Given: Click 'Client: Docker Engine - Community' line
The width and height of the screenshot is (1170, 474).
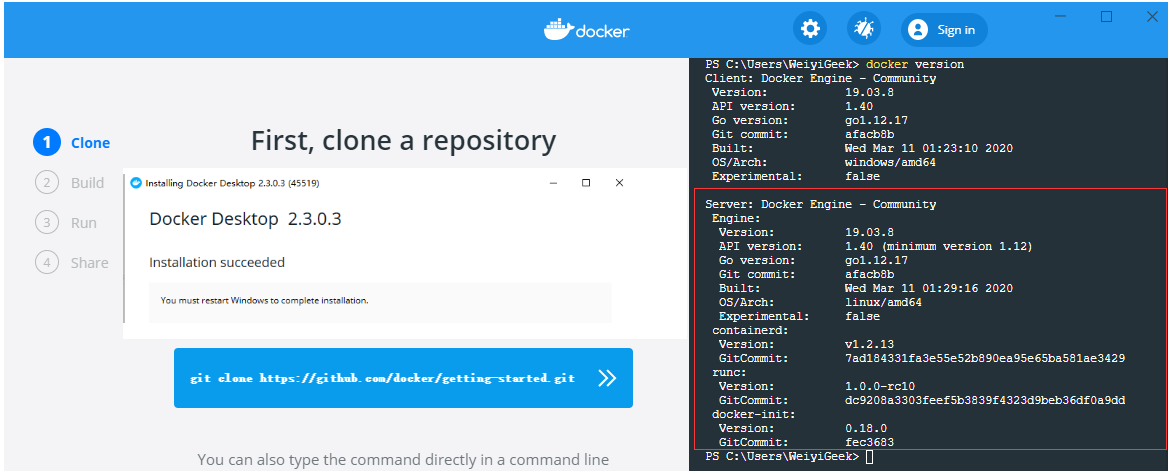Looking at the screenshot, I should [820, 78].
